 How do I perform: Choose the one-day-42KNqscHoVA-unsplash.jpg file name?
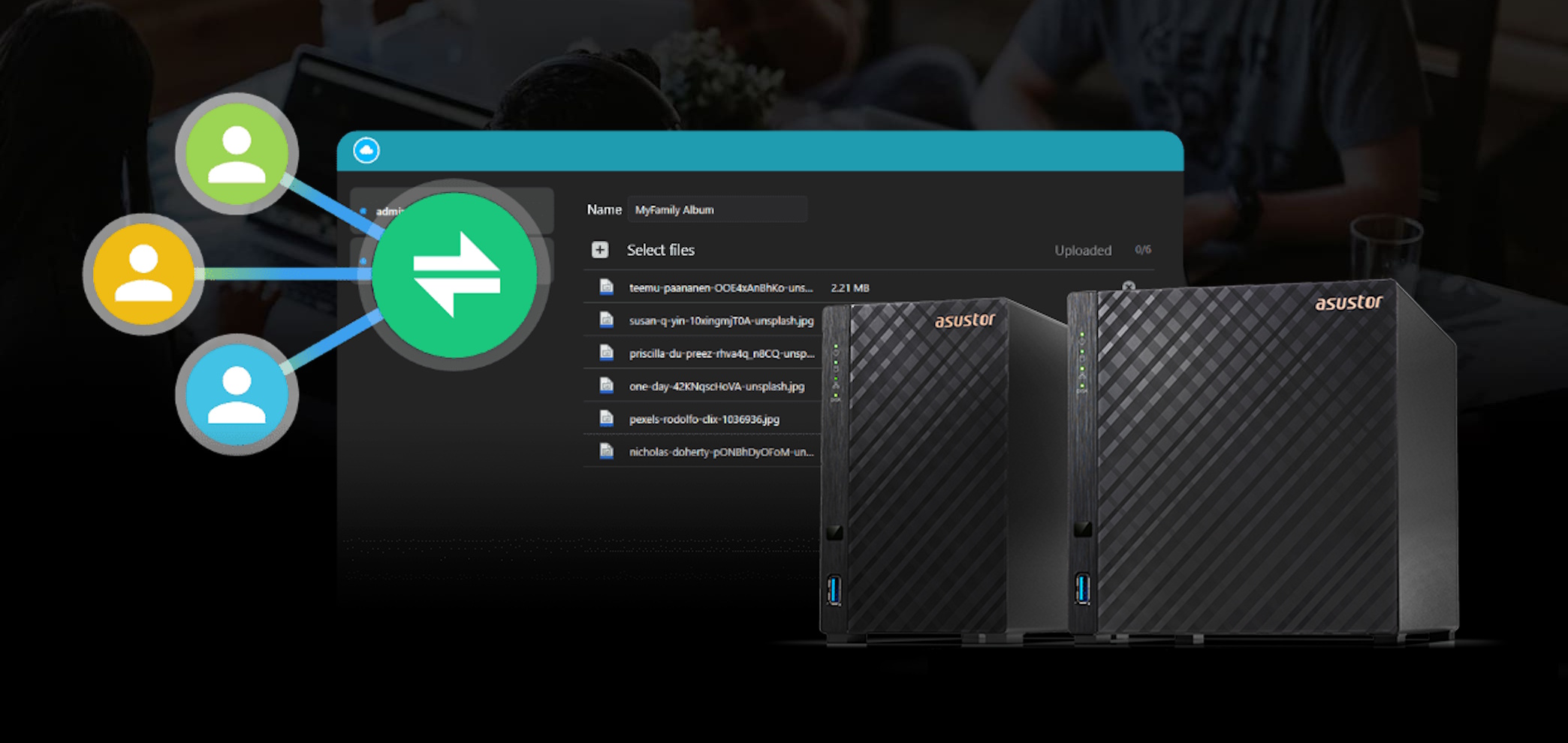coord(716,387)
